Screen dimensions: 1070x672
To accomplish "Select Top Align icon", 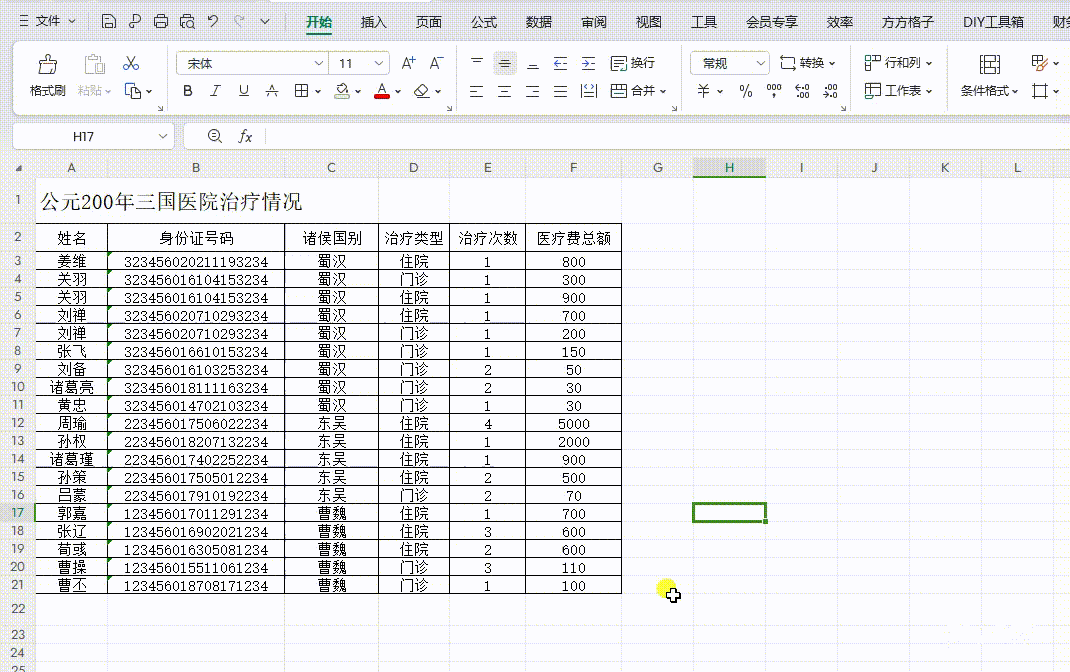I will [x=477, y=63].
